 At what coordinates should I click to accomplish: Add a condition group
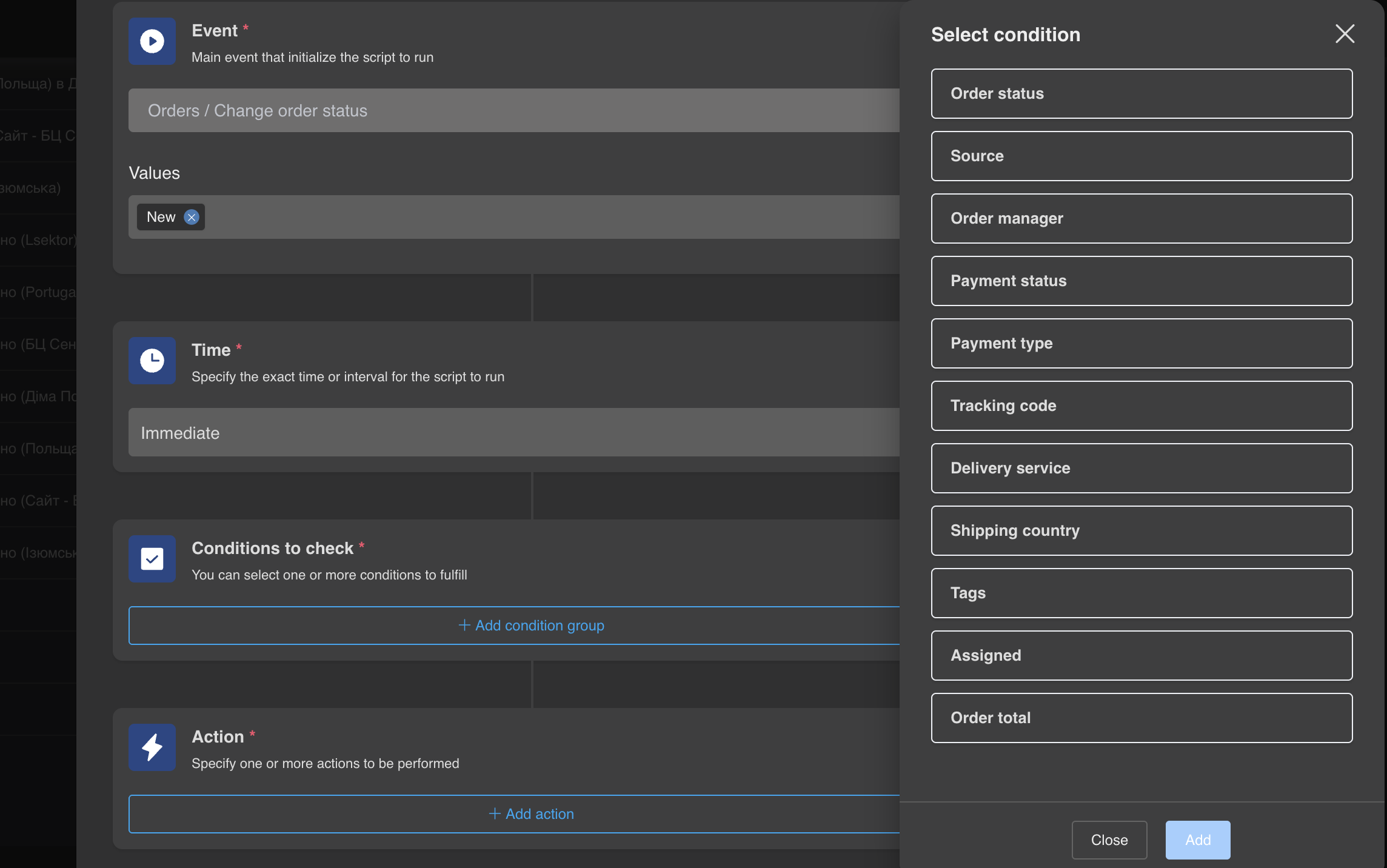pyautogui.click(x=531, y=626)
